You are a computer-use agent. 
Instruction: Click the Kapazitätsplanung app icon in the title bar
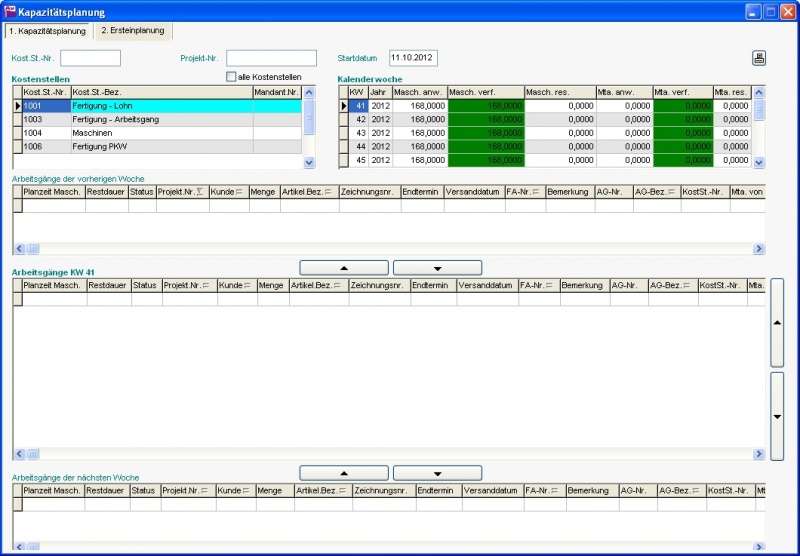coord(10,12)
